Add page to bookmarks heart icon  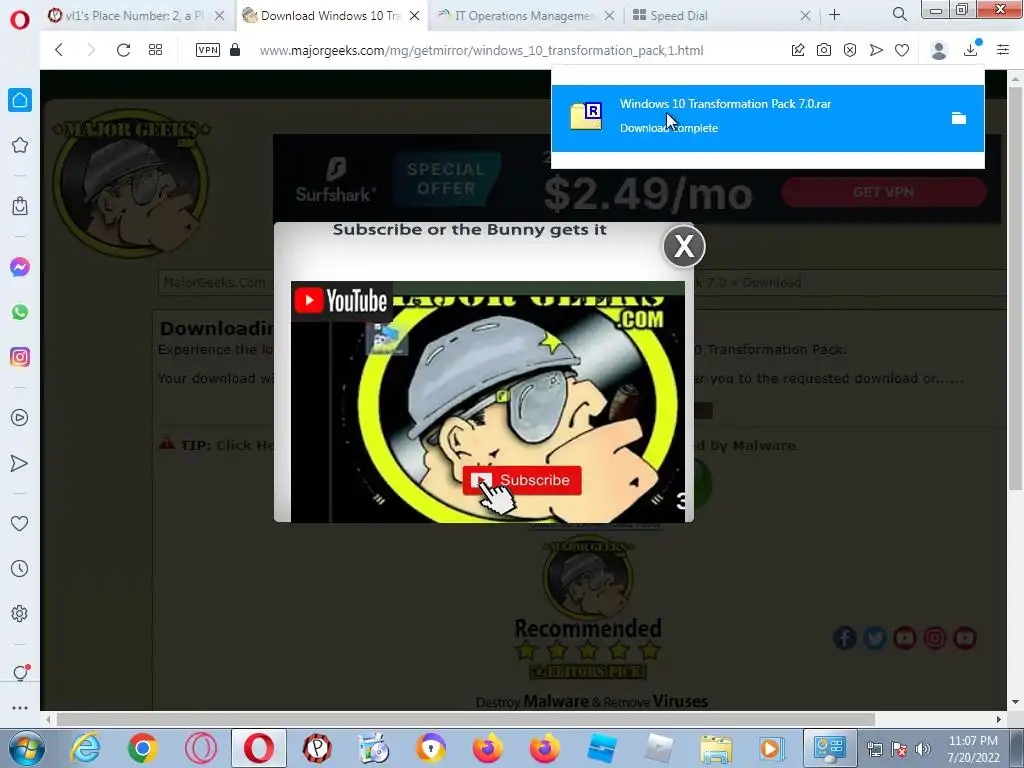pyautogui.click(x=902, y=50)
